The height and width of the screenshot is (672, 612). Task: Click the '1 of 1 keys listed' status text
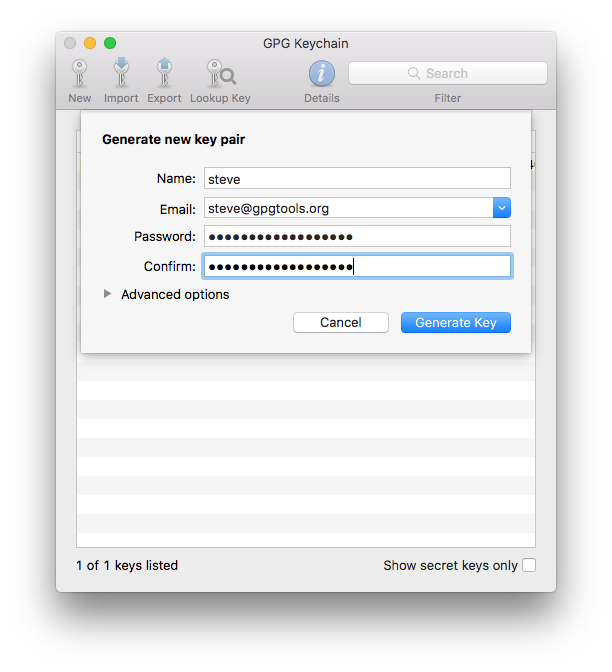[x=127, y=565]
